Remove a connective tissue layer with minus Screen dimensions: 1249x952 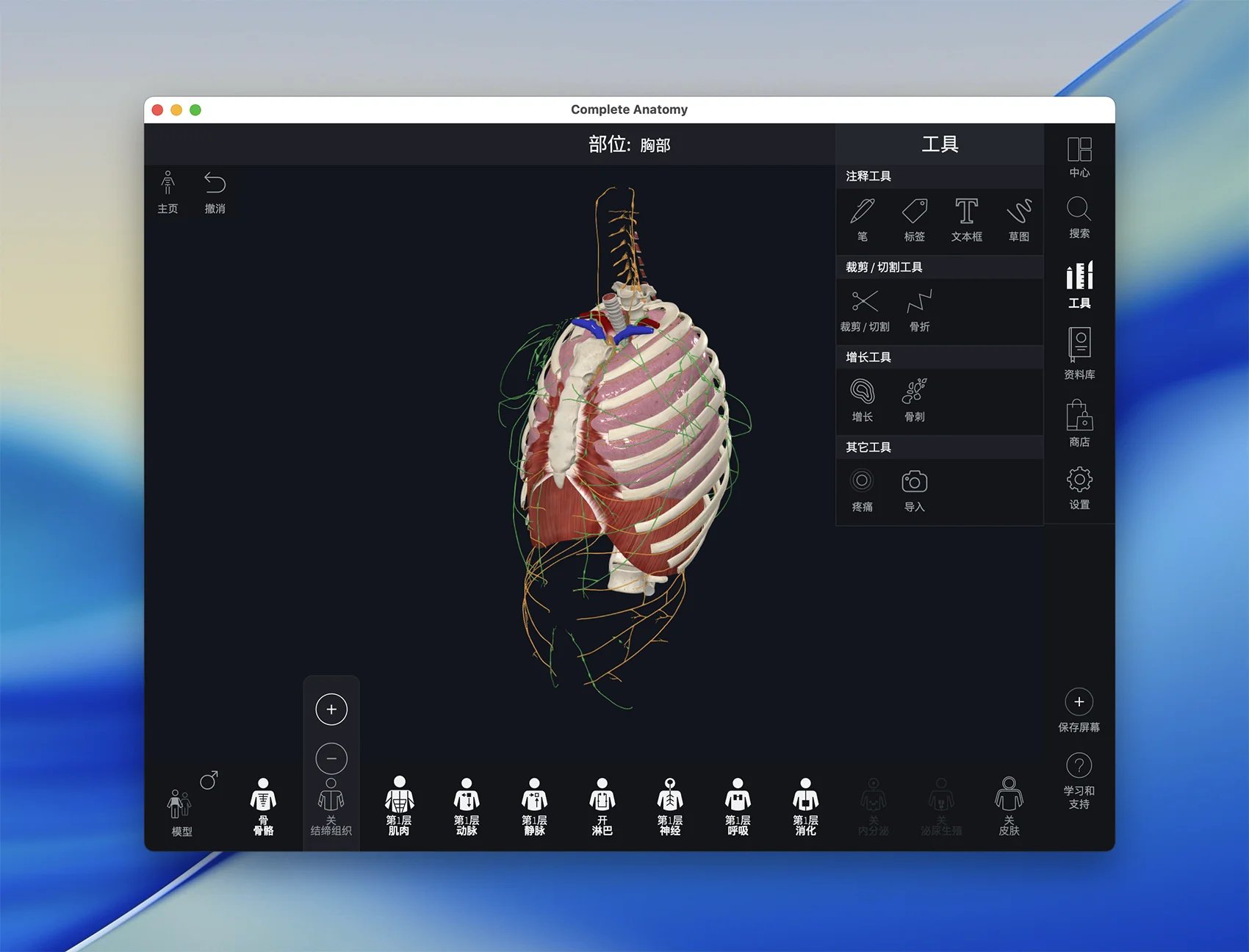pyautogui.click(x=331, y=759)
